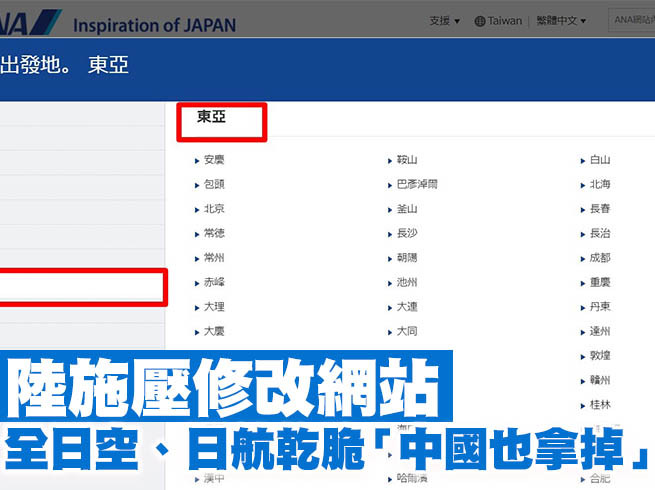The image size is (655, 490).
Task: Click the arrow icon next to 赤峰
Action: [x=197, y=283]
